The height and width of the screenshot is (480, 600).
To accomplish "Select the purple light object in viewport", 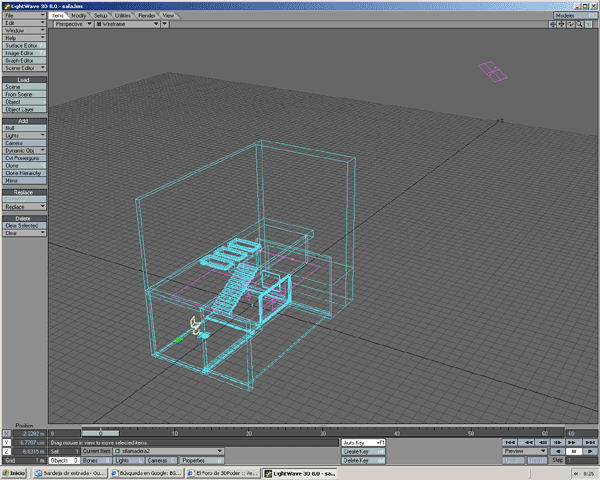I will point(493,72).
